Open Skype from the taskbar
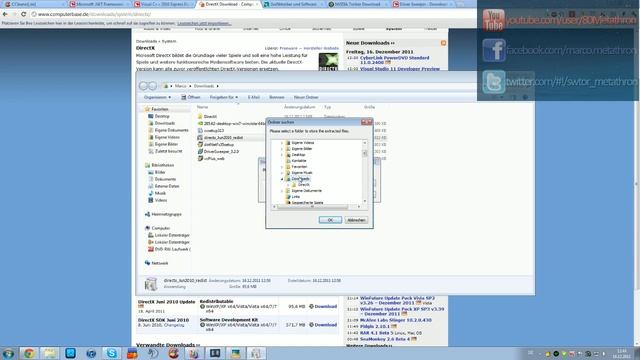 click(111, 353)
